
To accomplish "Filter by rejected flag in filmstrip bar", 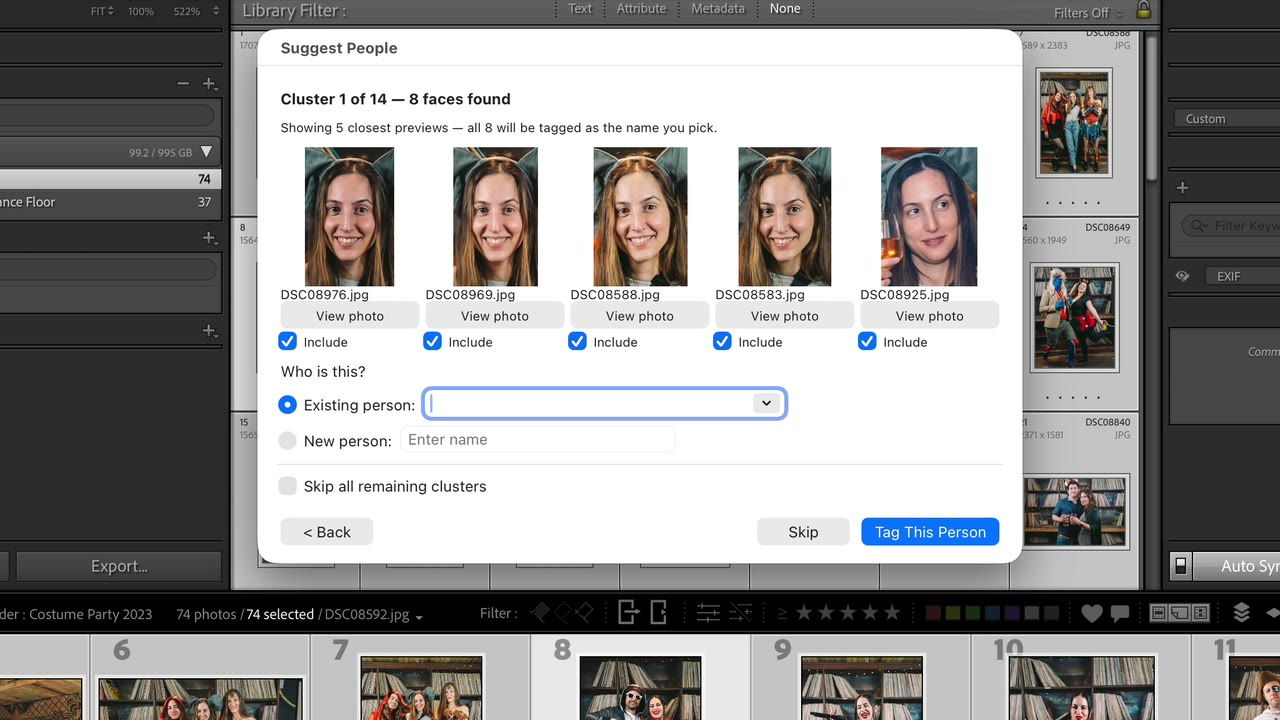I will pyautogui.click(x=582, y=613).
